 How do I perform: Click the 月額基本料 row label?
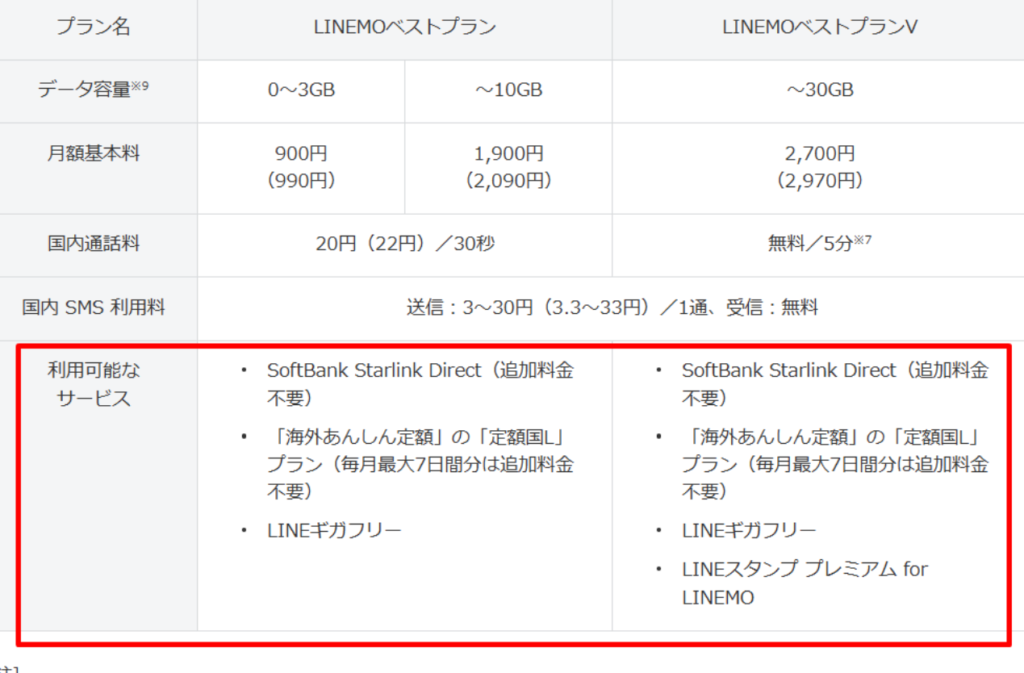(x=93, y=153)
